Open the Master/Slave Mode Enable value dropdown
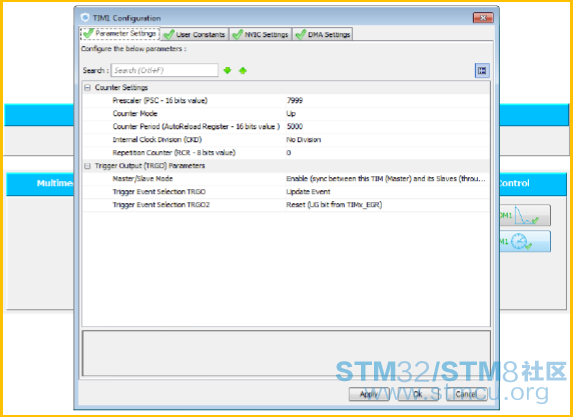This screenshot has height=417, width=573. click(387, 179)
